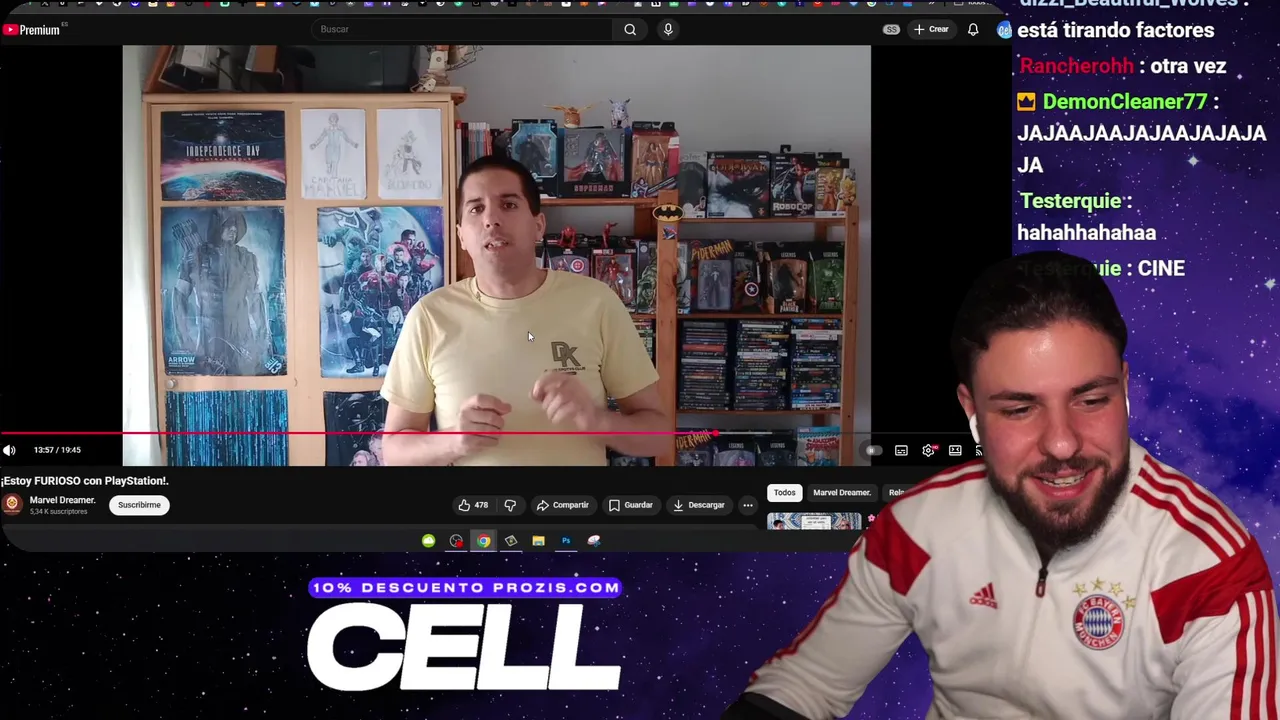The image size is (1280, 720).
Task: Start voice search with the microphone icon
Action: (668, 29)
